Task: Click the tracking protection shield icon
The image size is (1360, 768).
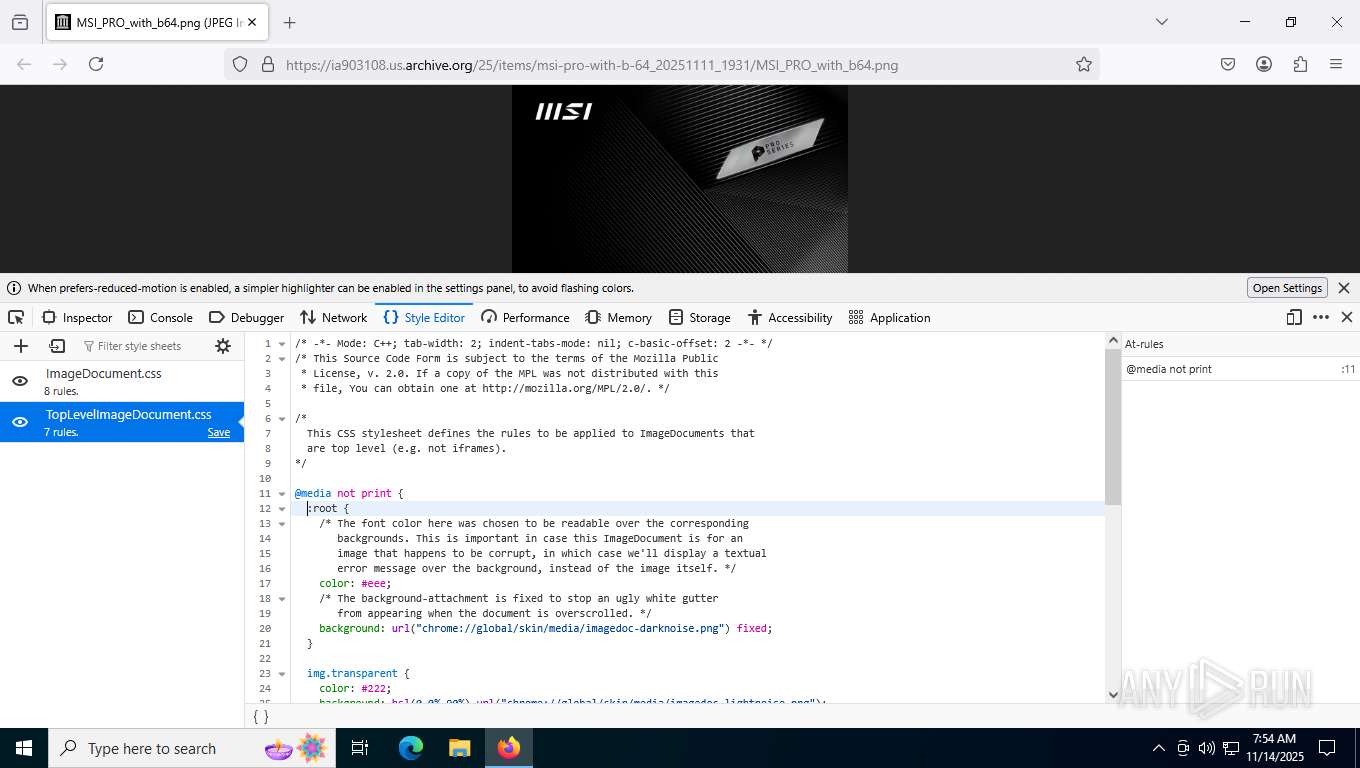Action: pyautogui.click(x=240, y=64)
